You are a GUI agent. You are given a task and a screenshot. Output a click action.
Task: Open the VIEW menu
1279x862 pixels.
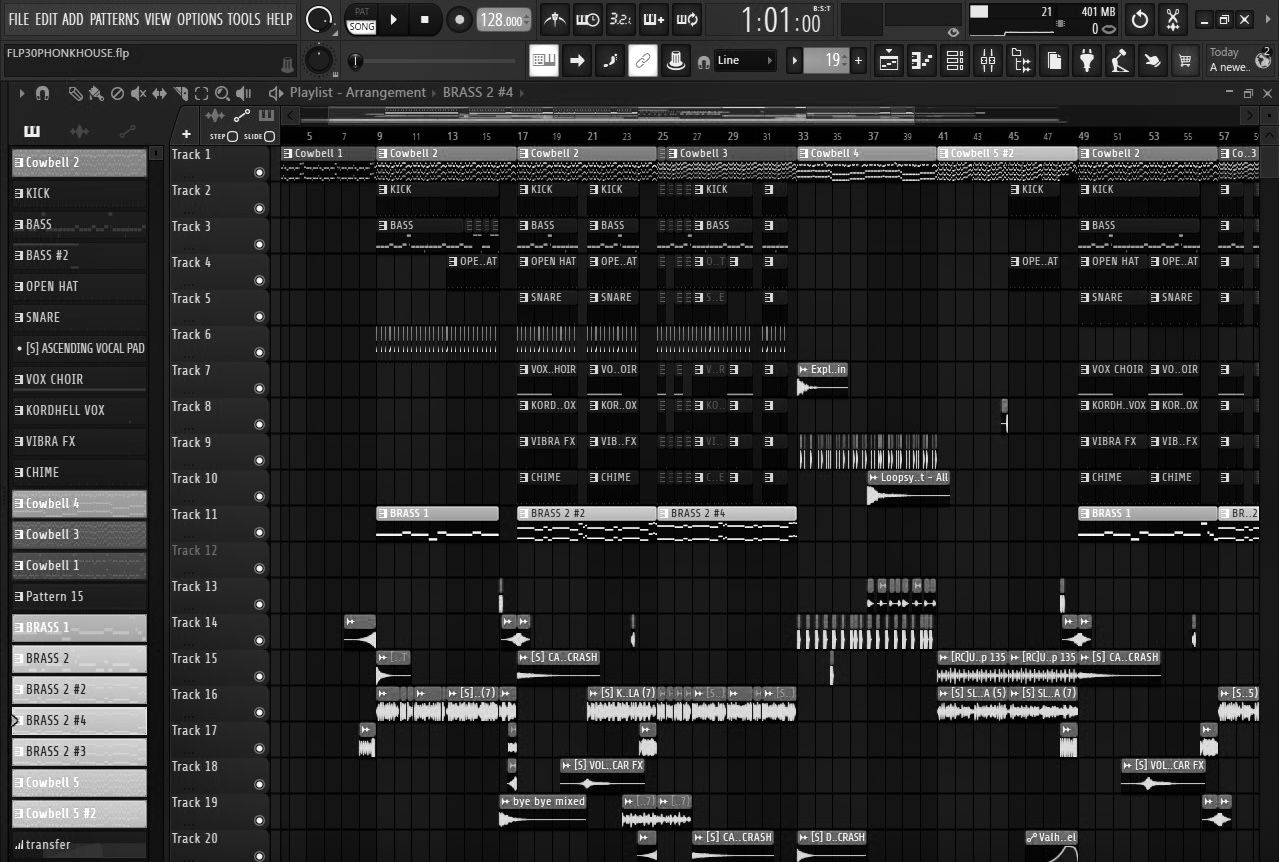pyautogui.click(x=158, y=19)
